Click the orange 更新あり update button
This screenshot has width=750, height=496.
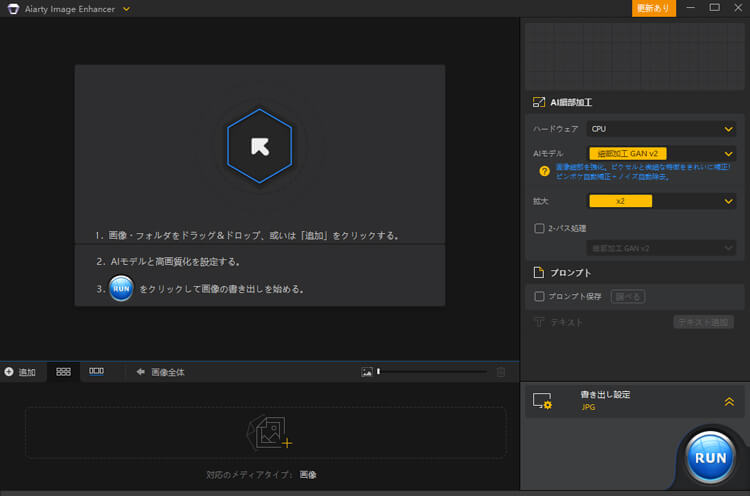click(654, 8)
